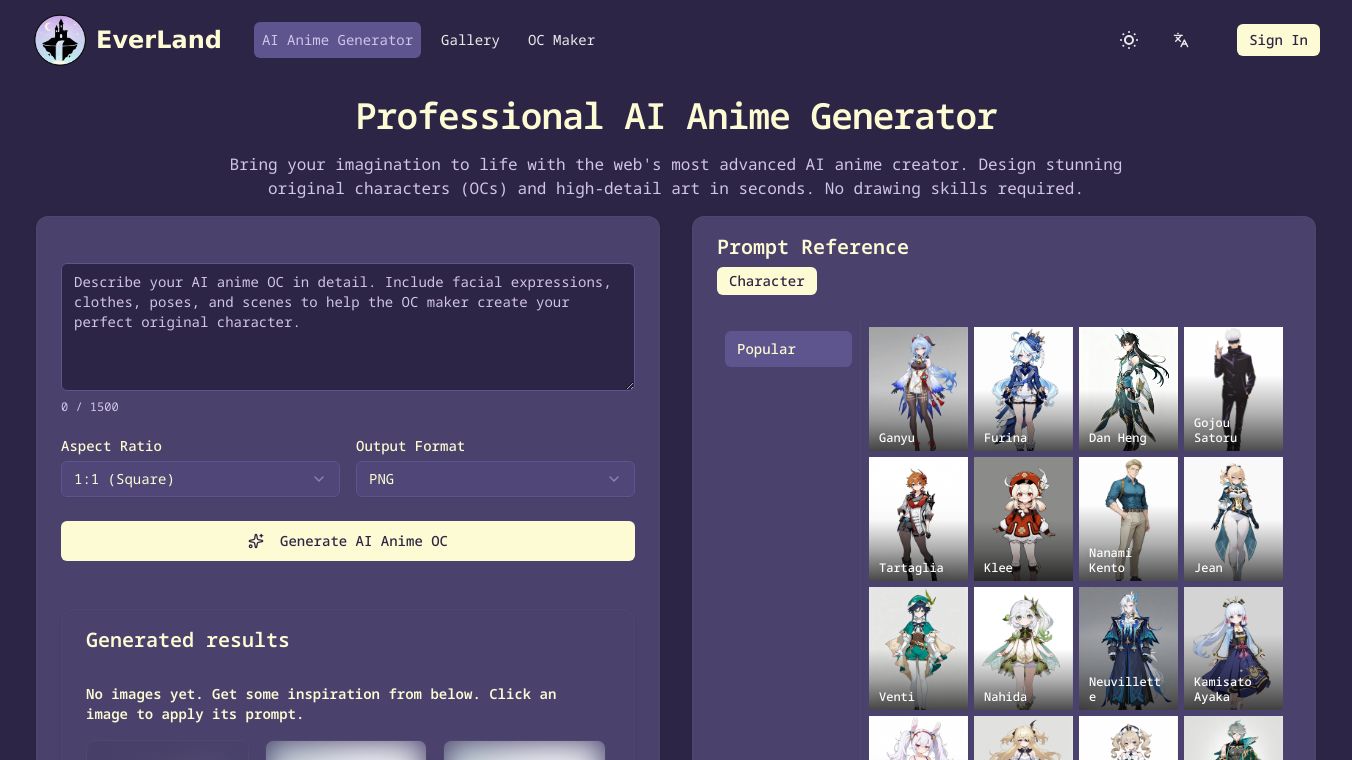Open the OC Maker page

(561, 40)
